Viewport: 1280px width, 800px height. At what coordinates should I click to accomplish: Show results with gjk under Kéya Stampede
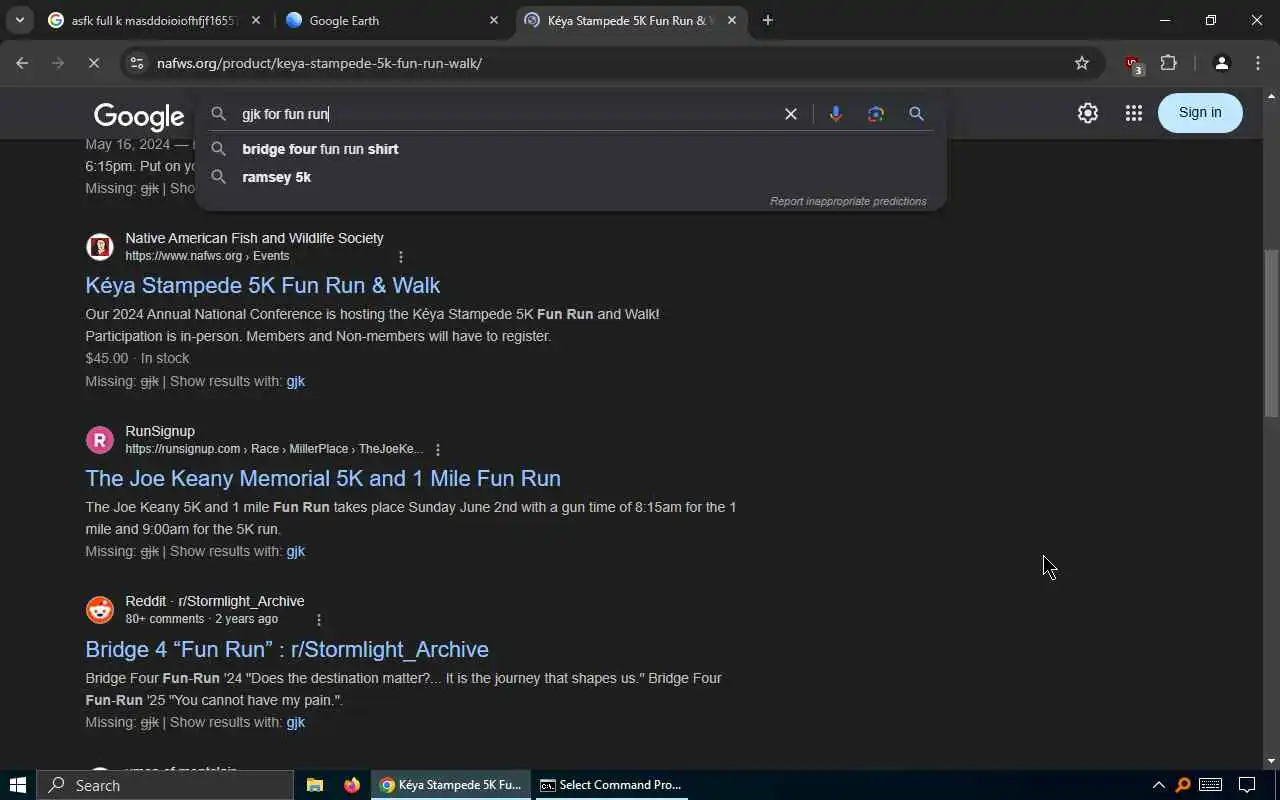295,381
